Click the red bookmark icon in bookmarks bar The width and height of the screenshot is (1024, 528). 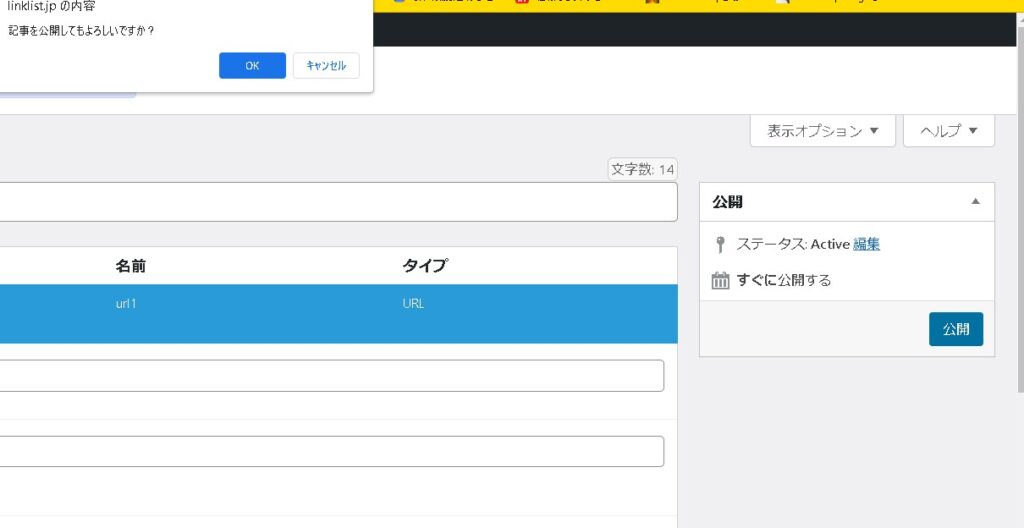click(x=521, y=3)
